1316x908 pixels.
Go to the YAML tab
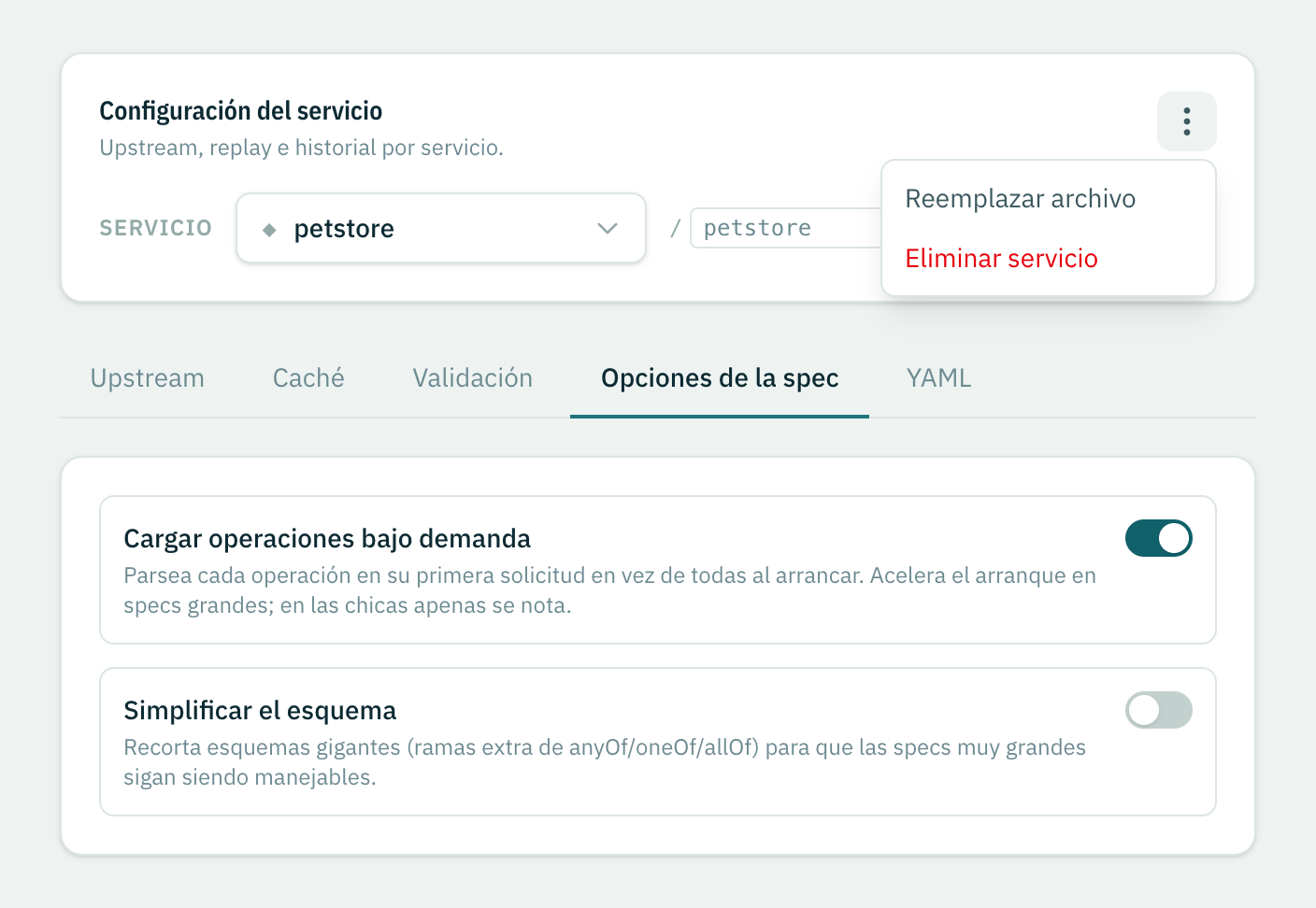(x=939, y=378)
